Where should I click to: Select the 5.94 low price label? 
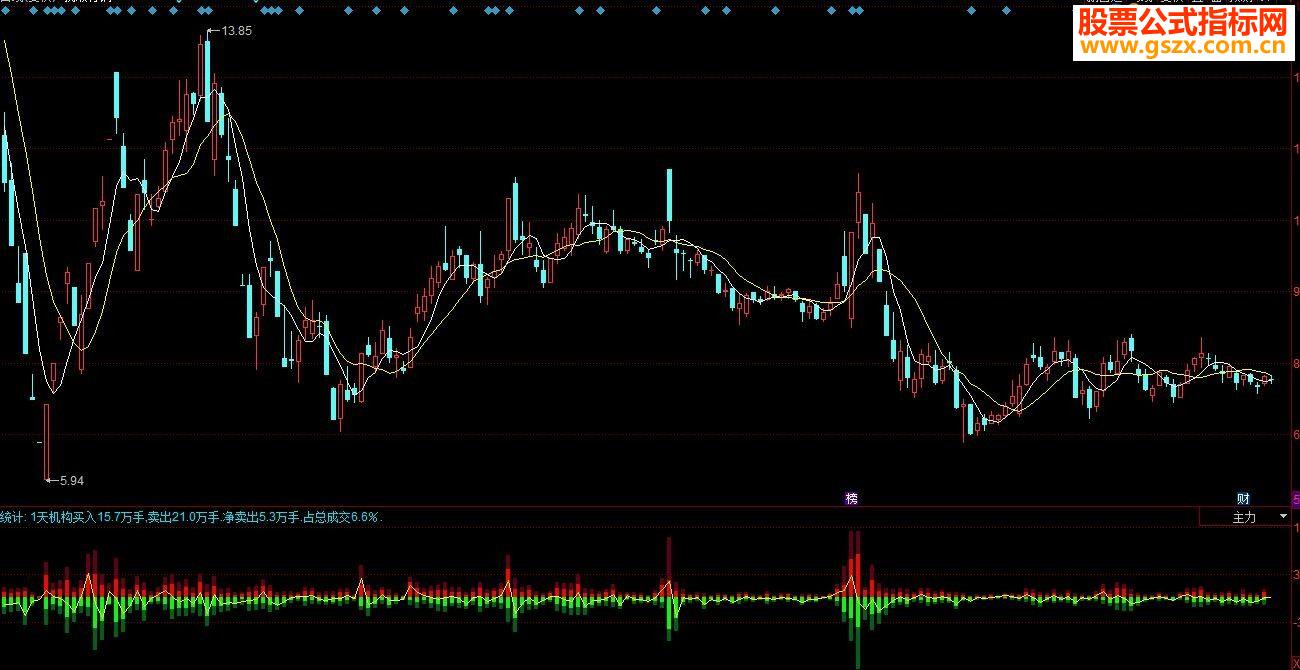click(72, 481)
